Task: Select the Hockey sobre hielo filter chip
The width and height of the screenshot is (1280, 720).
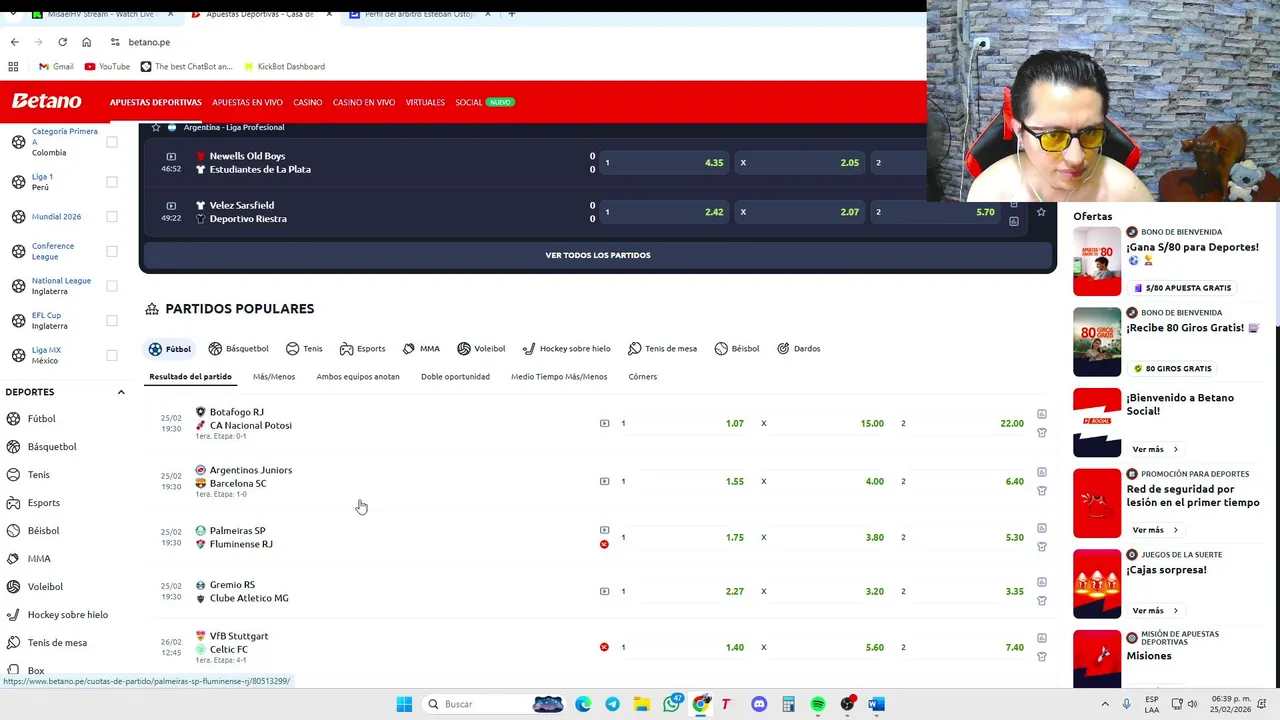Action: pyautogui.click(x=566, y=349)
